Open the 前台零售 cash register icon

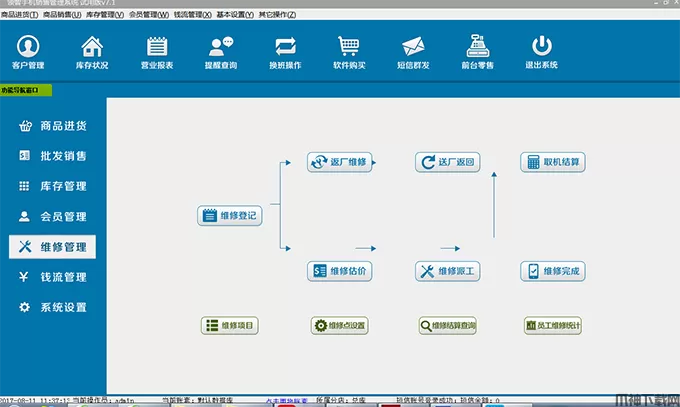(477, 52)
